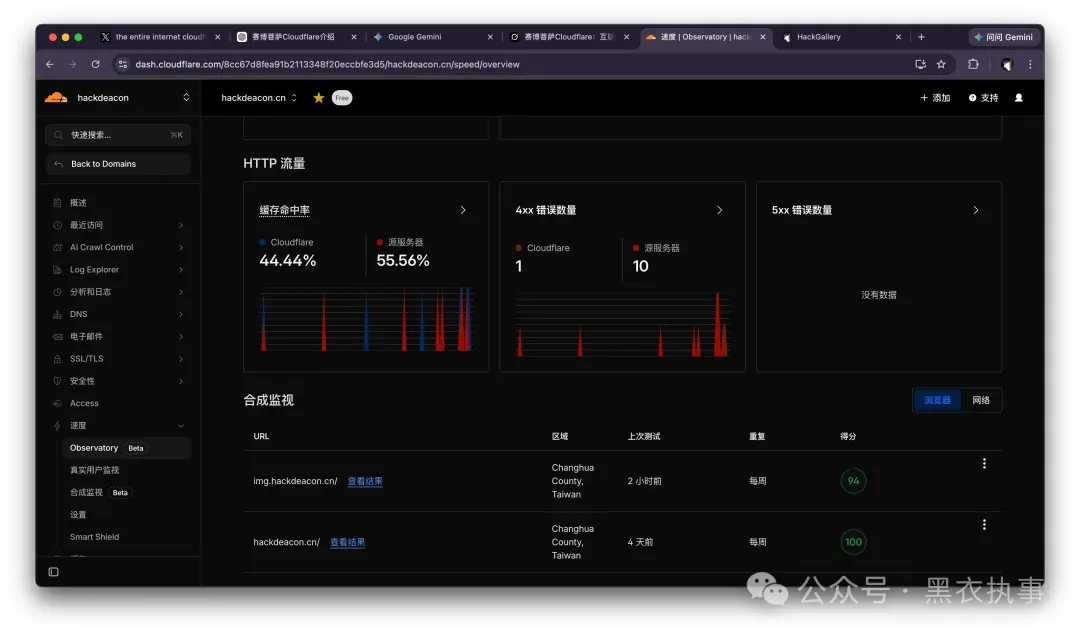
Task: Focus the 快速搜索 quick search field
Action: point(118,135)
